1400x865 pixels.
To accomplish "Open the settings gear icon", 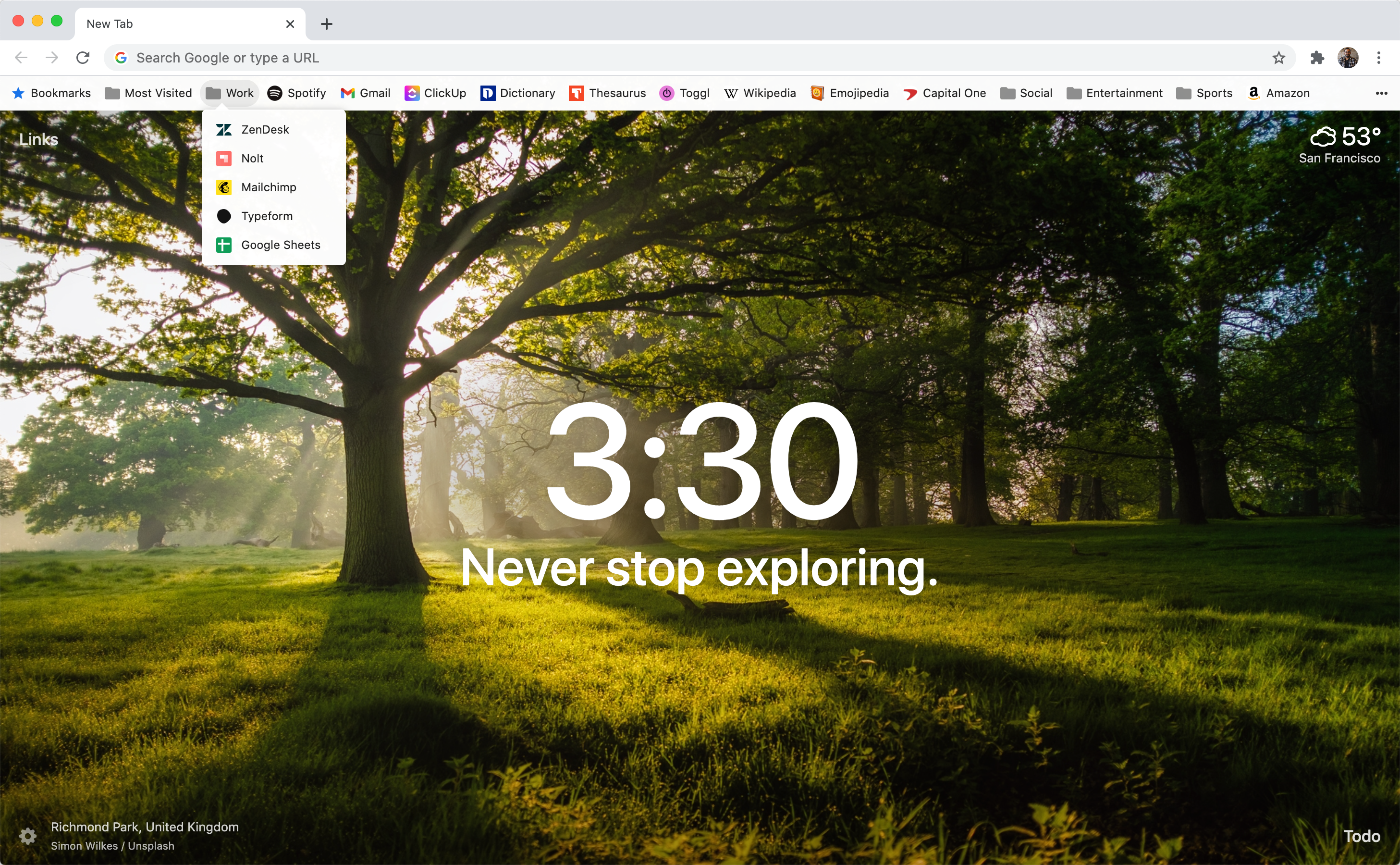I will pos(27,836).
